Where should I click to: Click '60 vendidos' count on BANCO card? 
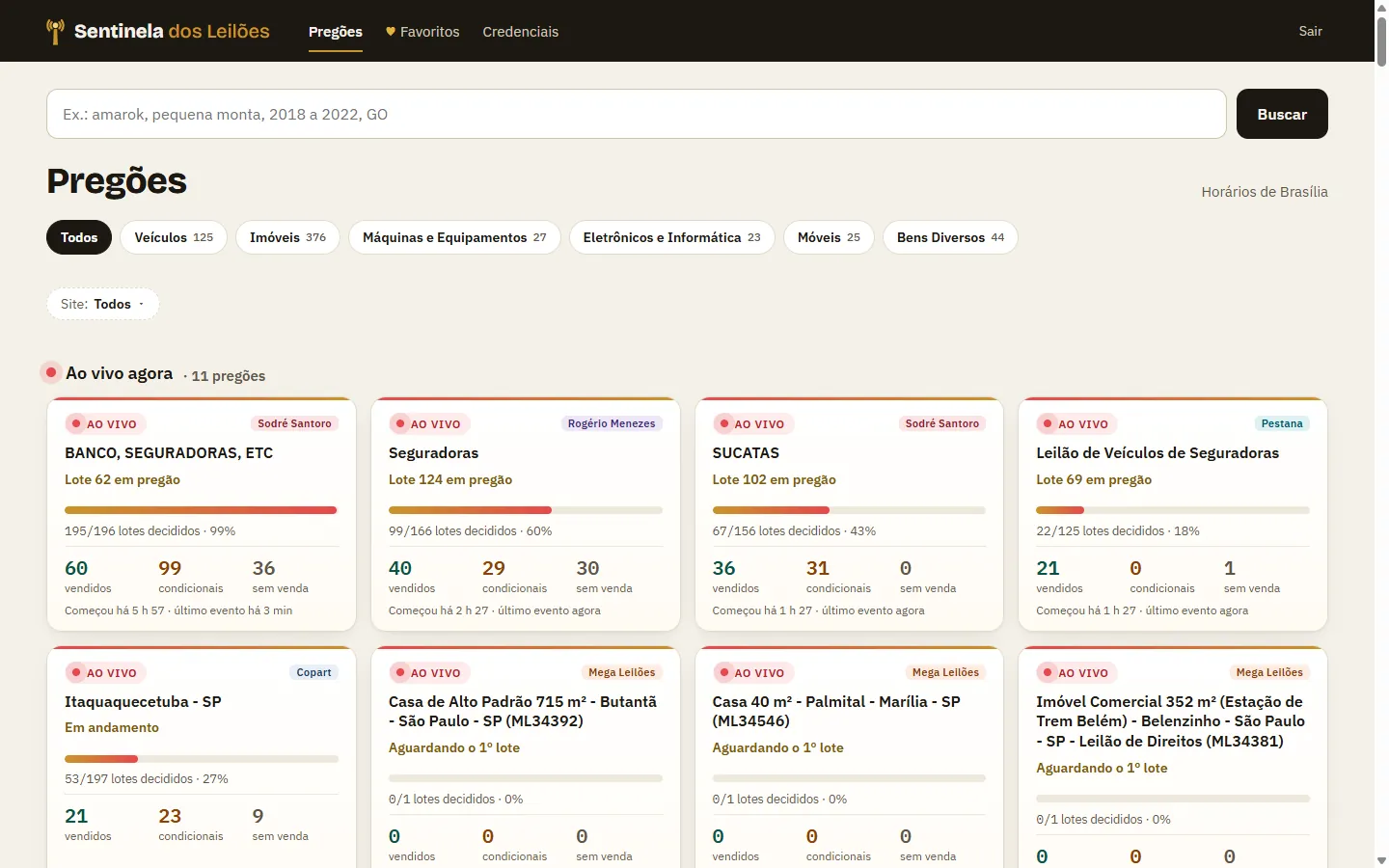click(x=88, y=576)
